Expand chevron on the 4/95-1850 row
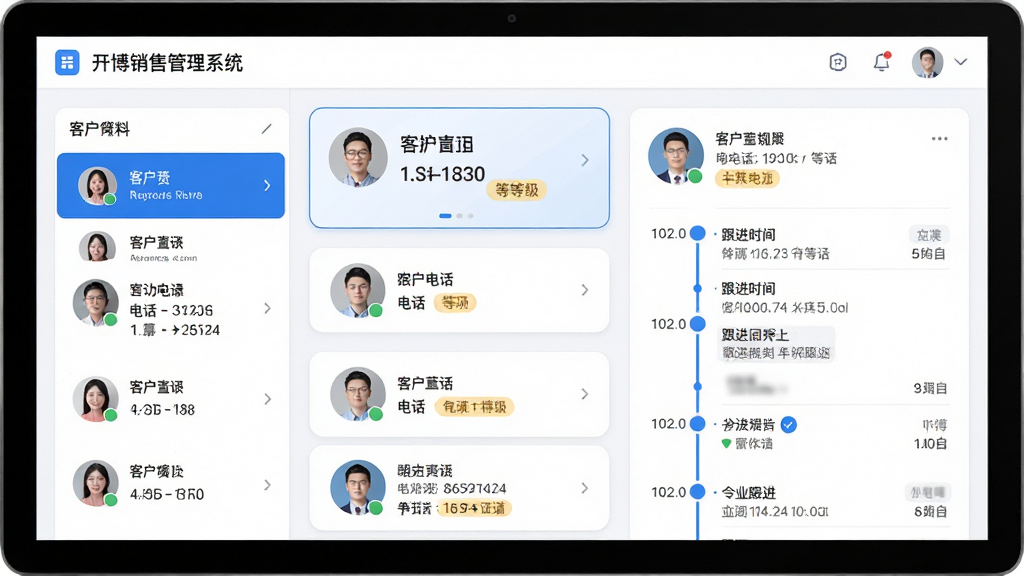This screenshot has height=576, width=1024. coord(267,485)
